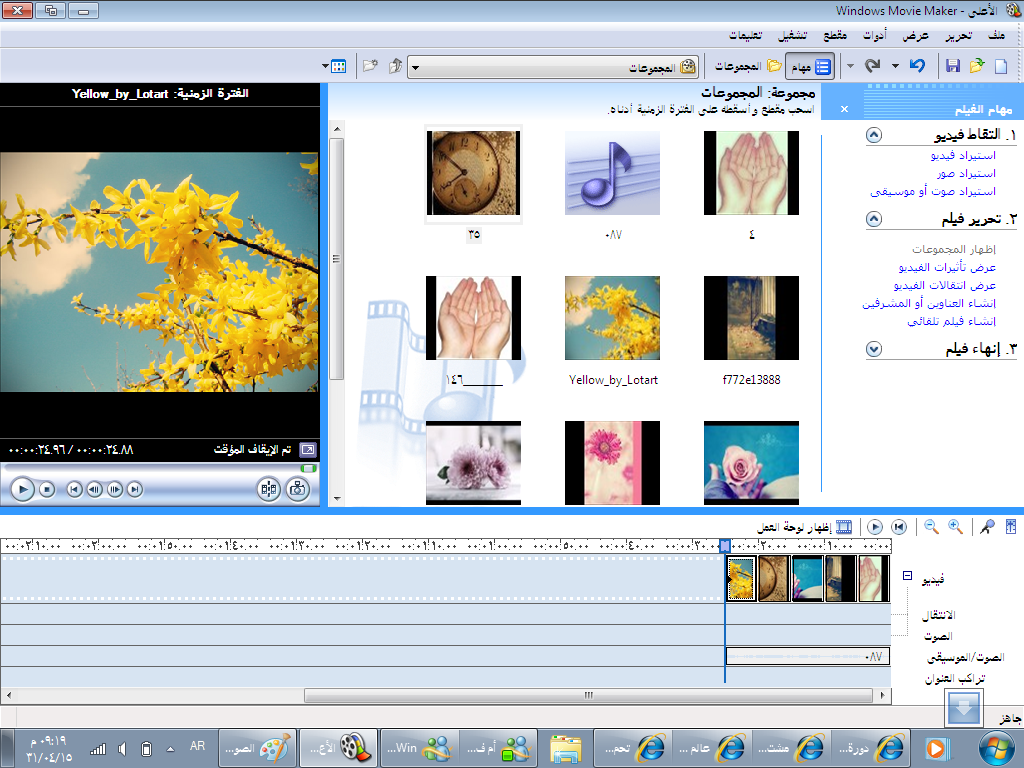Collapse the Capture Video (التقاط فيديو) section
This screenshot has height=768, width=1024.
[x=874, y=135]
